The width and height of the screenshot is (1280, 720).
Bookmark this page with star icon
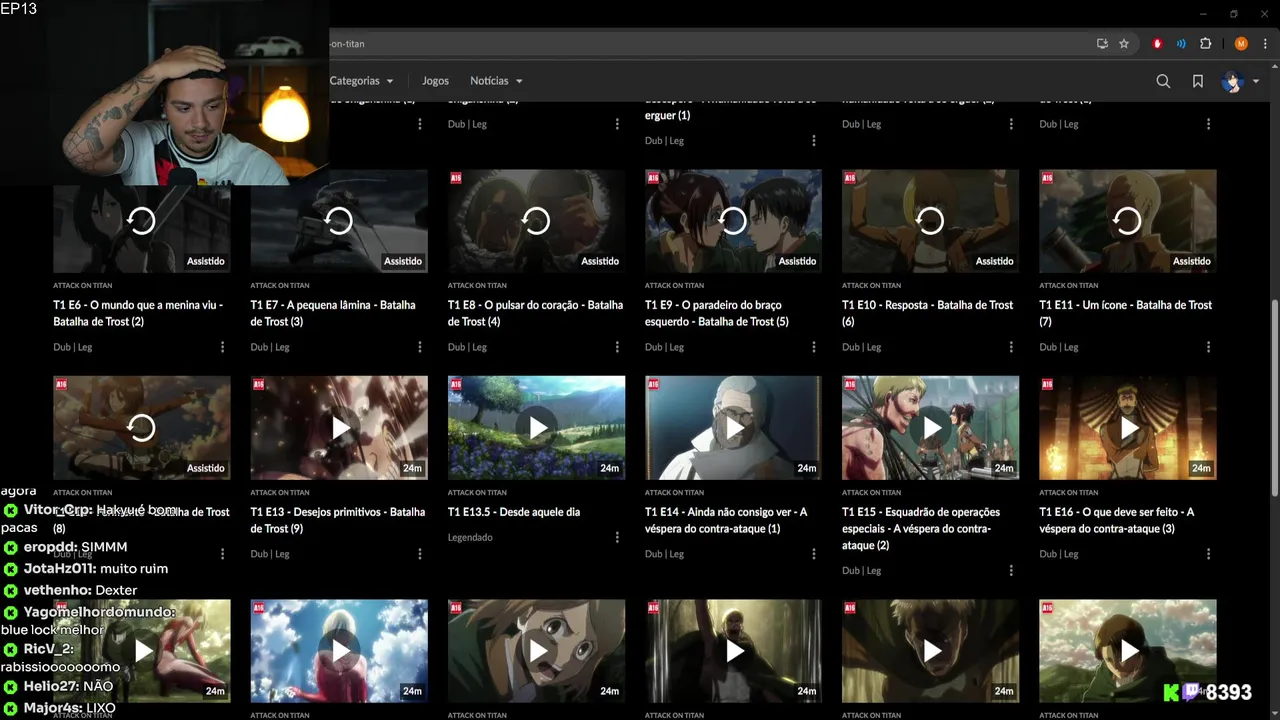click(x=1124, y=44)
